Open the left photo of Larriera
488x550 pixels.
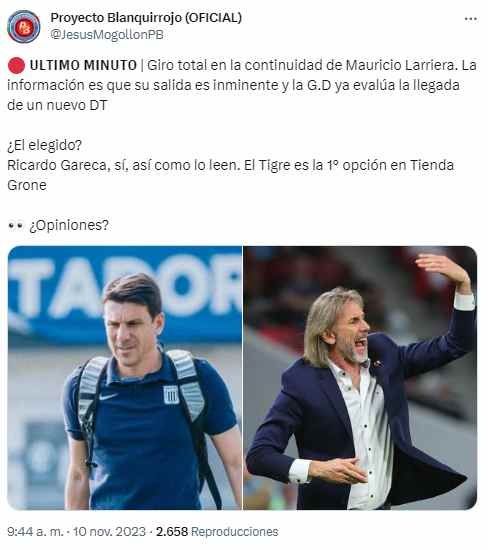(125, 378)
